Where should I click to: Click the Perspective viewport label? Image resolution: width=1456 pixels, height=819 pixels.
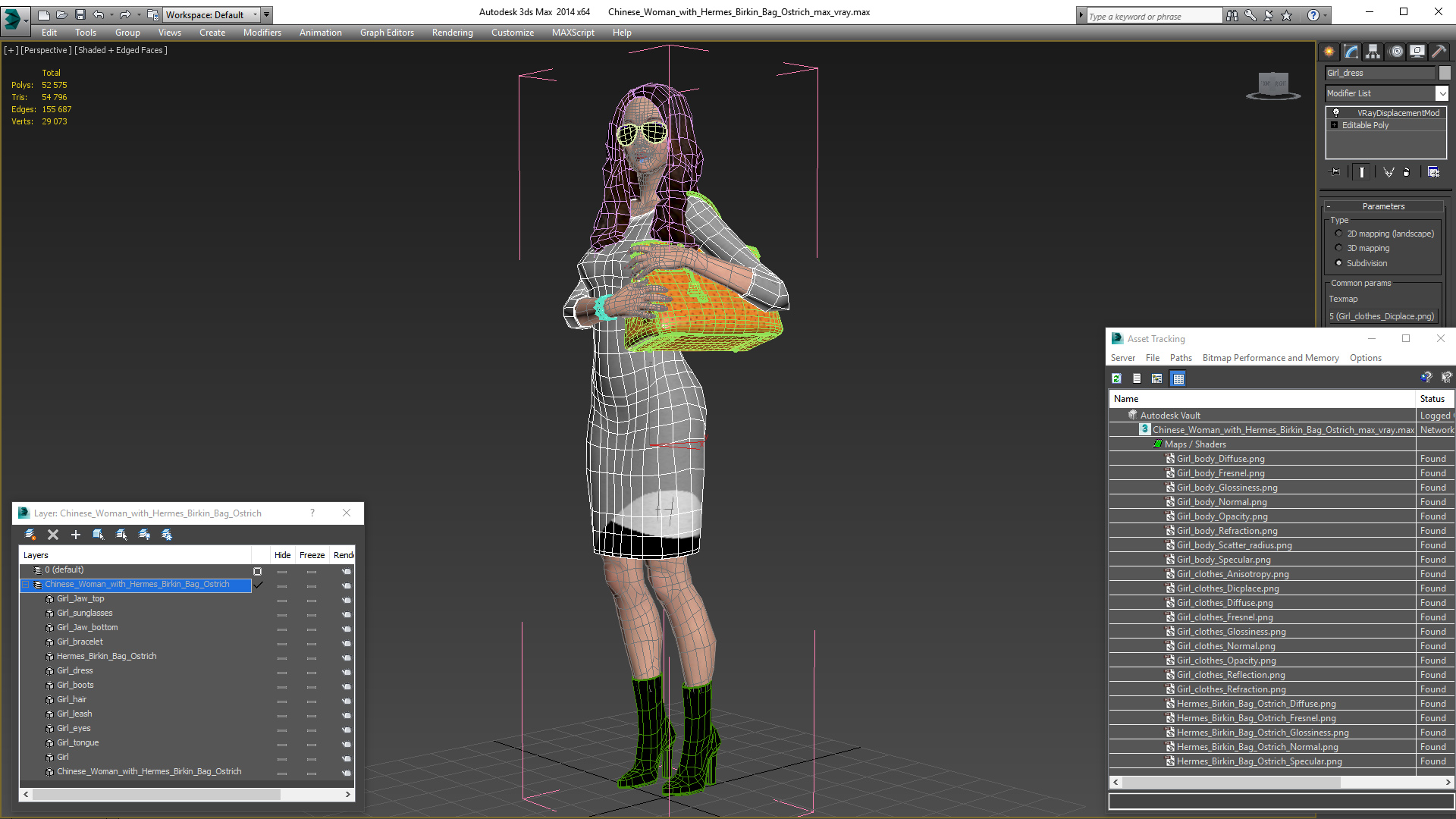46,50
